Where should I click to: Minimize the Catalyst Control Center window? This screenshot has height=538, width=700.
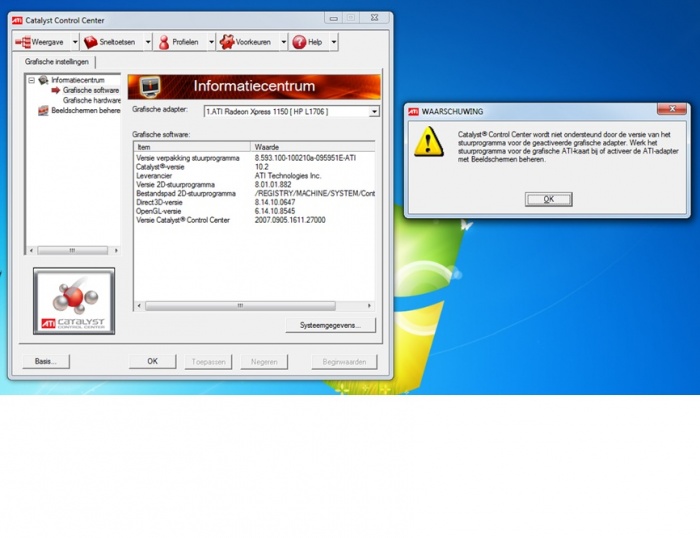[x=333, y=18]
